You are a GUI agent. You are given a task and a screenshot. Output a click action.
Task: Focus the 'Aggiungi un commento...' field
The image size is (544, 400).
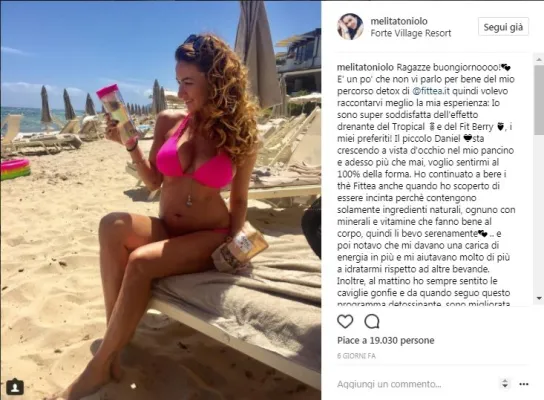(x=416, y=384)
